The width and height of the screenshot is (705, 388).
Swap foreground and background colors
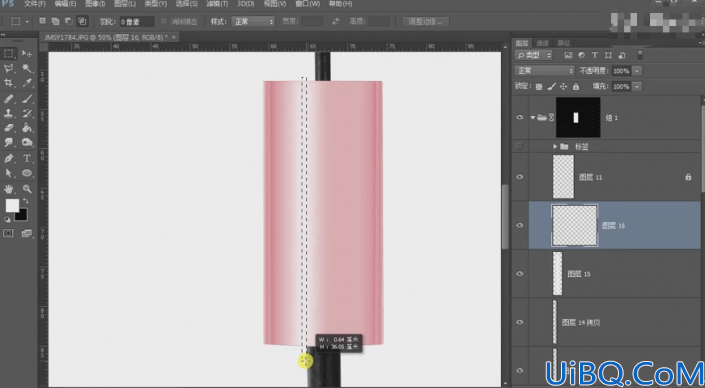26,201
